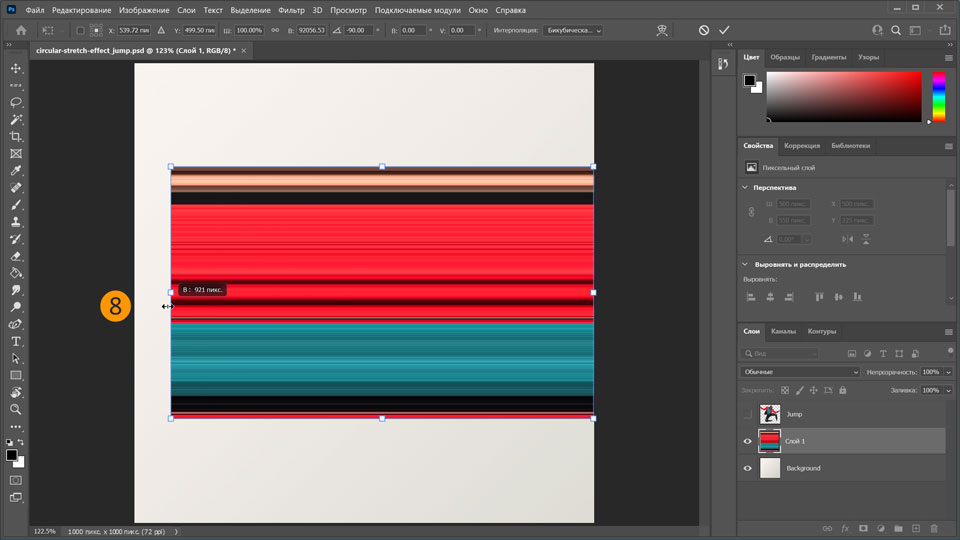The width and height of the screenshot is (960, 540).
Task: Pick the Horizontal Type tool
Action: pyautogui.click(x=16, y=341)
